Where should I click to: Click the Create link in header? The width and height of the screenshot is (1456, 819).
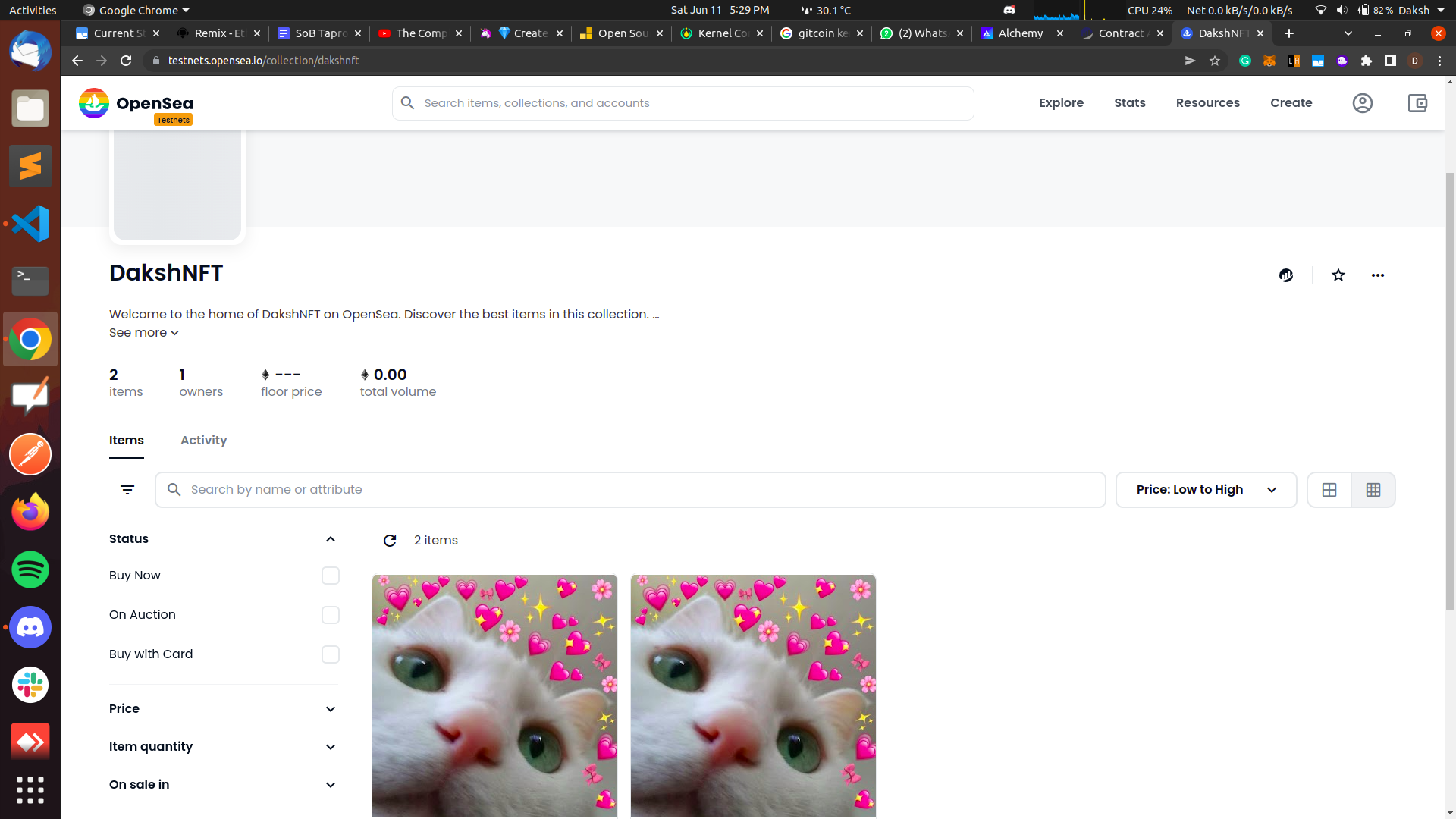coord(1291,103)
